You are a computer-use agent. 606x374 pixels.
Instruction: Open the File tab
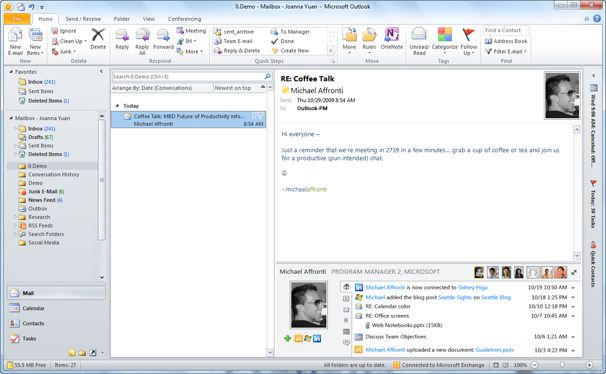pyautogui.click(x=17, y=19)
